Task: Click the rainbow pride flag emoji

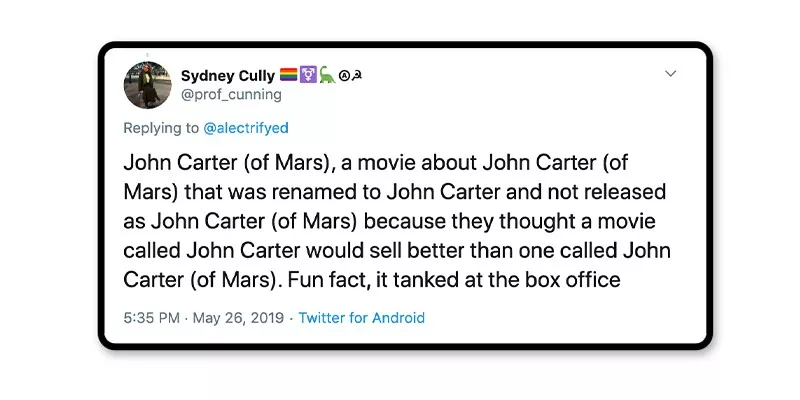Action: (x=286, y=75)
